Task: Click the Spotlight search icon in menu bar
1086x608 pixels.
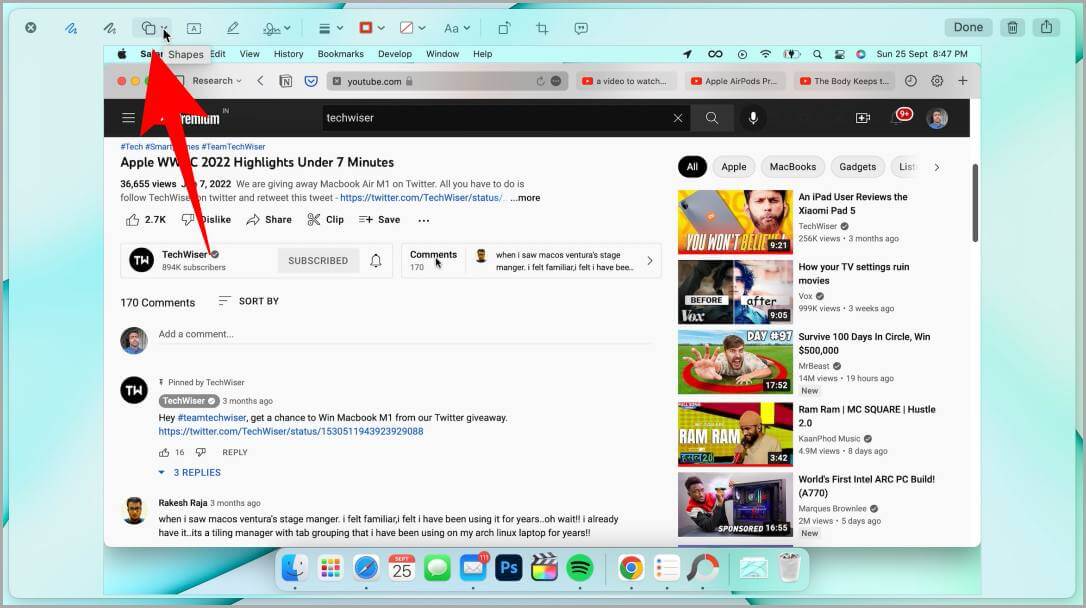Action: 817,54
